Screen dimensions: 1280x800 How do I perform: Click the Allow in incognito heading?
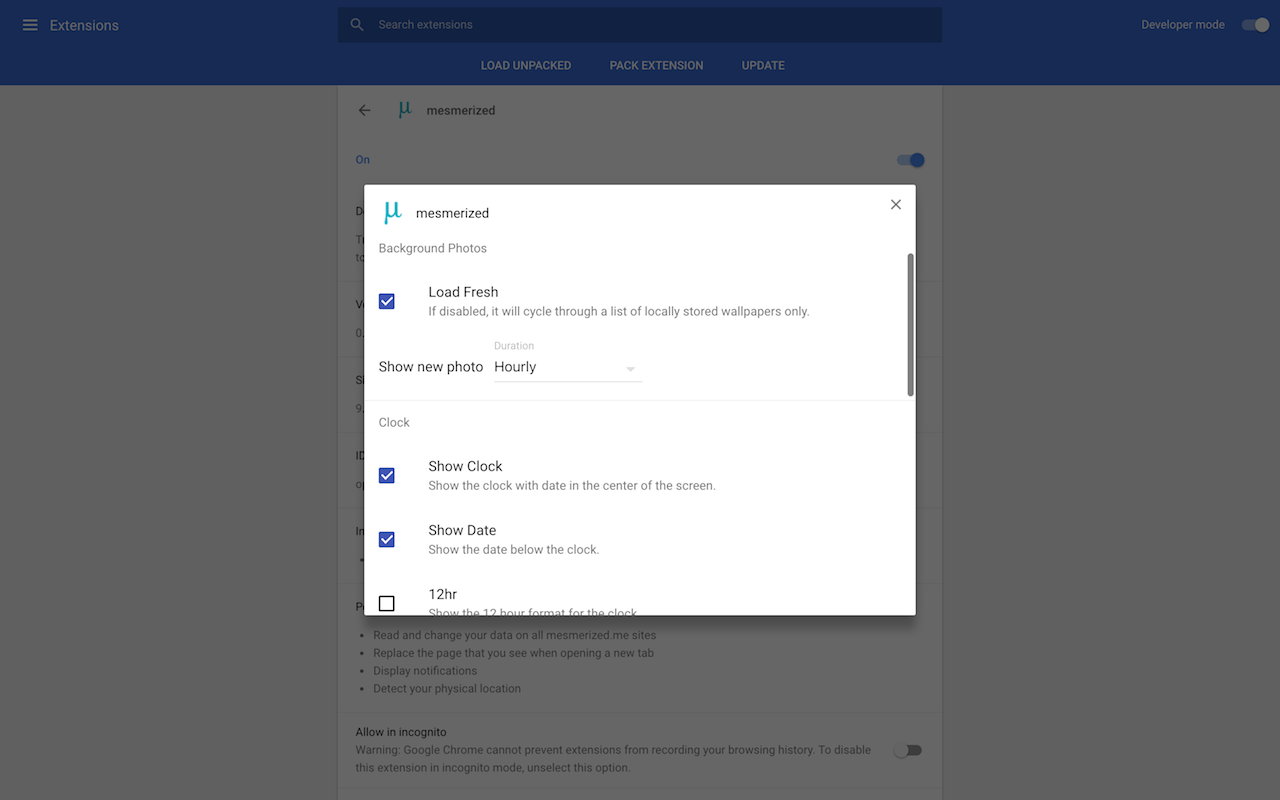[401, 732]
